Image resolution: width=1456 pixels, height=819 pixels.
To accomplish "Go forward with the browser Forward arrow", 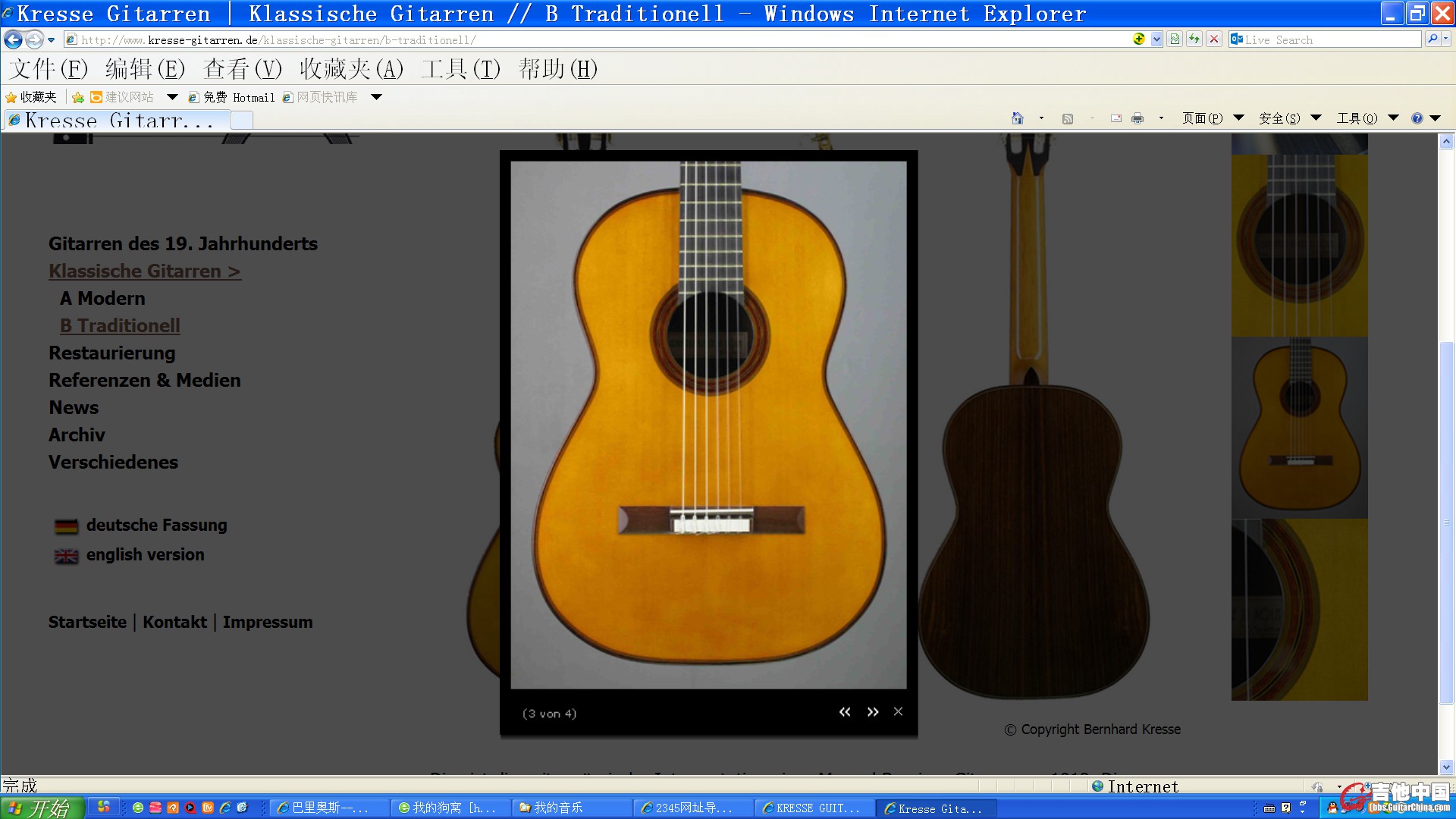I will click(x=34, y=39).
